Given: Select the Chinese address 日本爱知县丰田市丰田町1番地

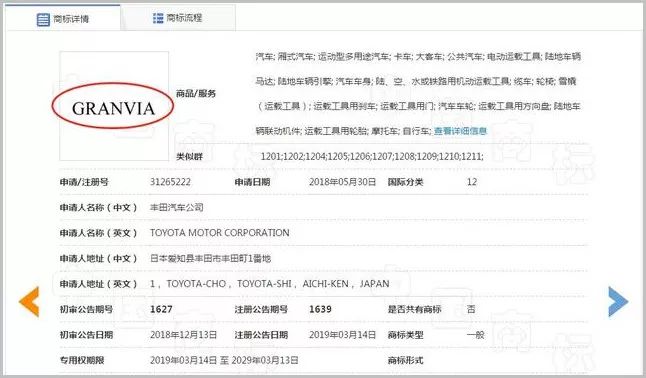Looking at the screenshot, I should (211, 258).
